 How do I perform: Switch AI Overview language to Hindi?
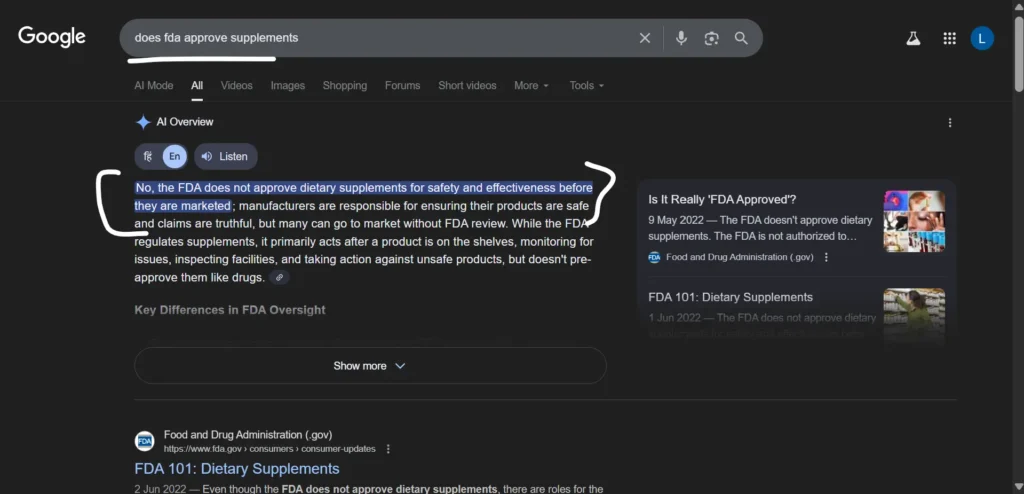(x=148, y=156)
